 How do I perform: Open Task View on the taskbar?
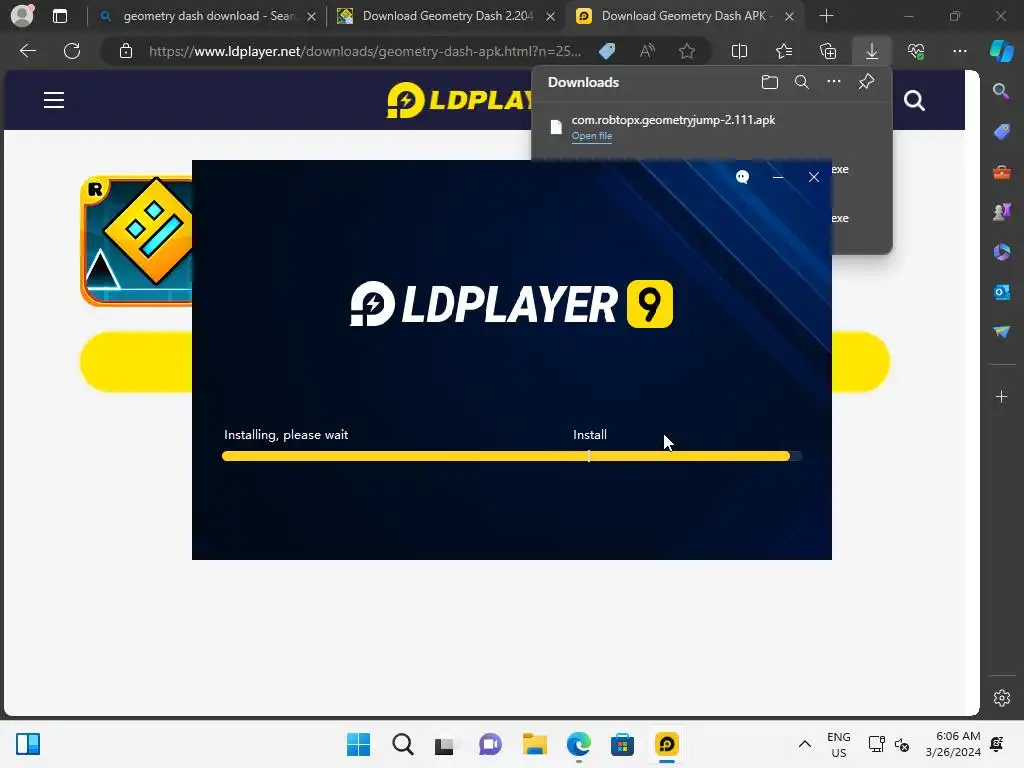[x=445, y=744]
